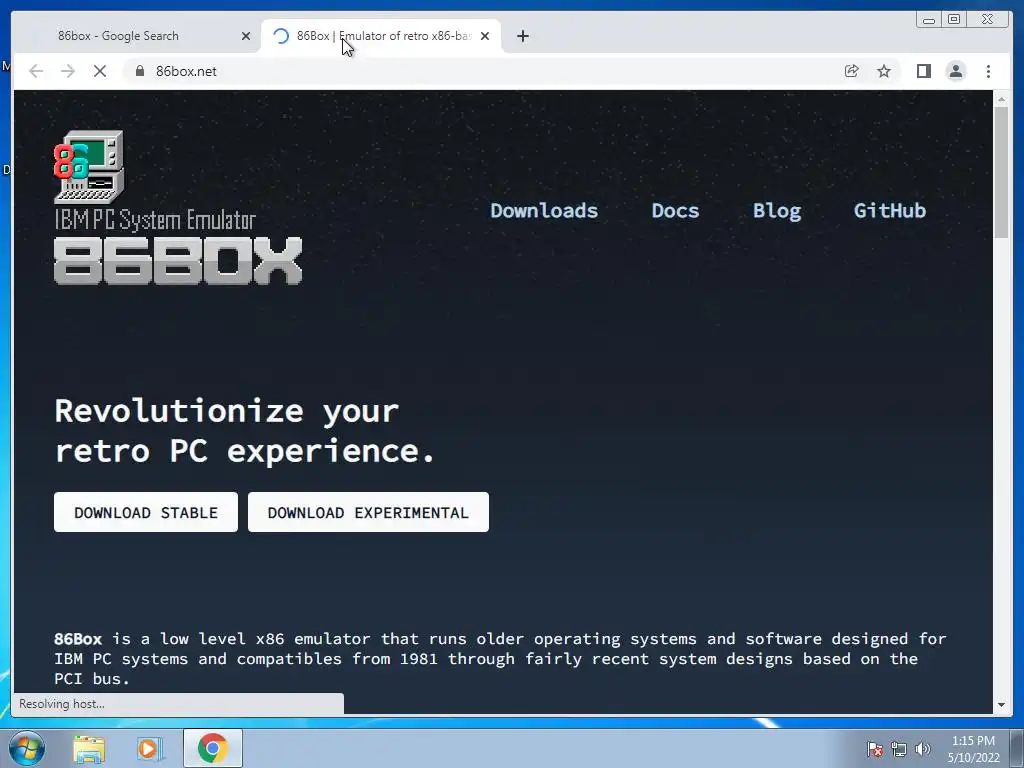Restore down the Chrome window
Image resolution: width=1024 pixels, height=768 pixels.
[954, 20]
